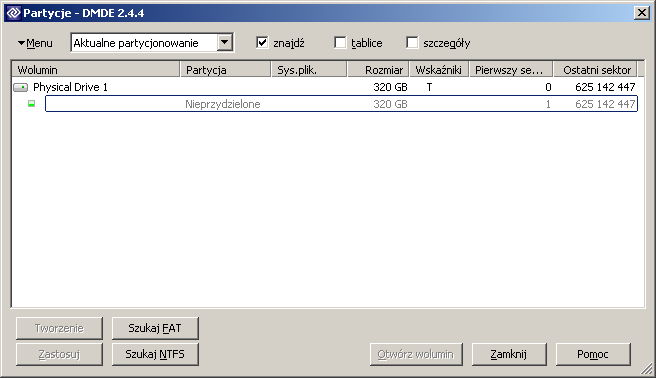Viewport: 656px width, 378px height.
Task: Click the Rozmiar column header
Action: click(378, 69)
